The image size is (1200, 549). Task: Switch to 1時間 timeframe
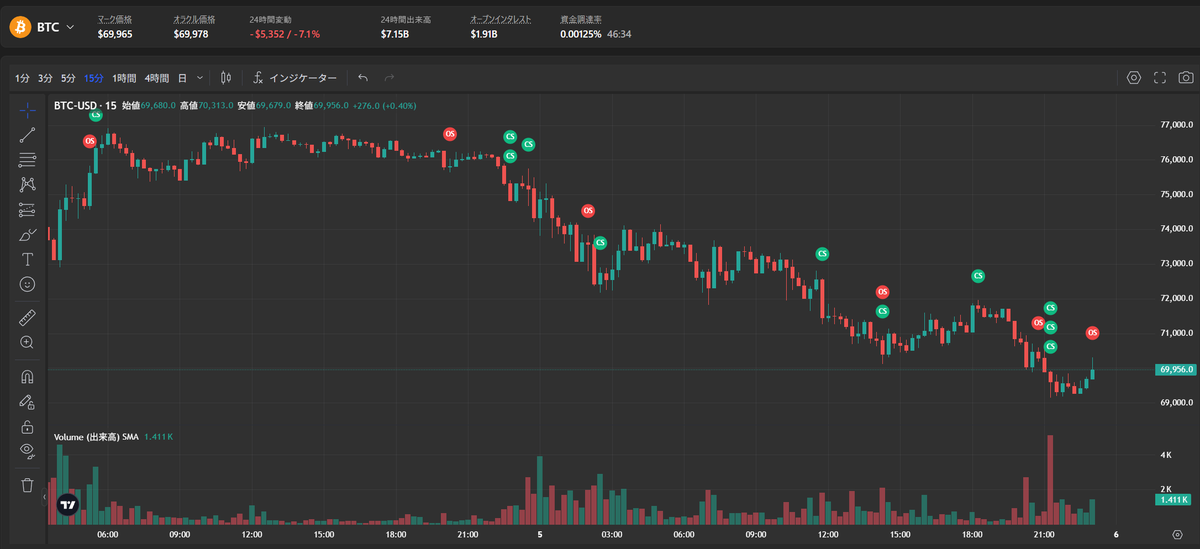coord(125,77)
